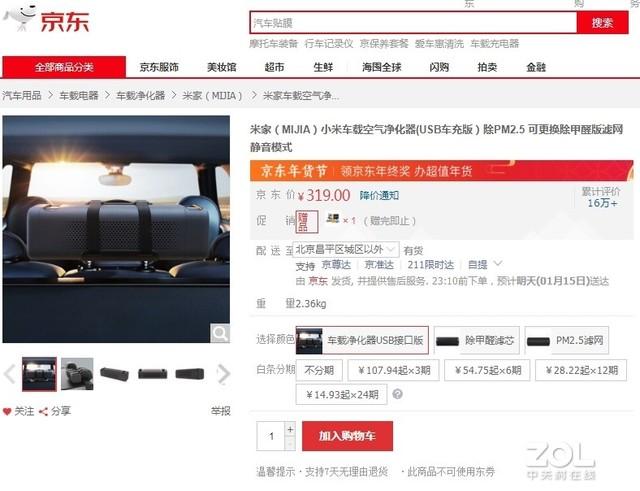Open the 北京昌平区城区以外 delivery dropdown
Viewport: 640px width, 491px height.
[345, 249]
